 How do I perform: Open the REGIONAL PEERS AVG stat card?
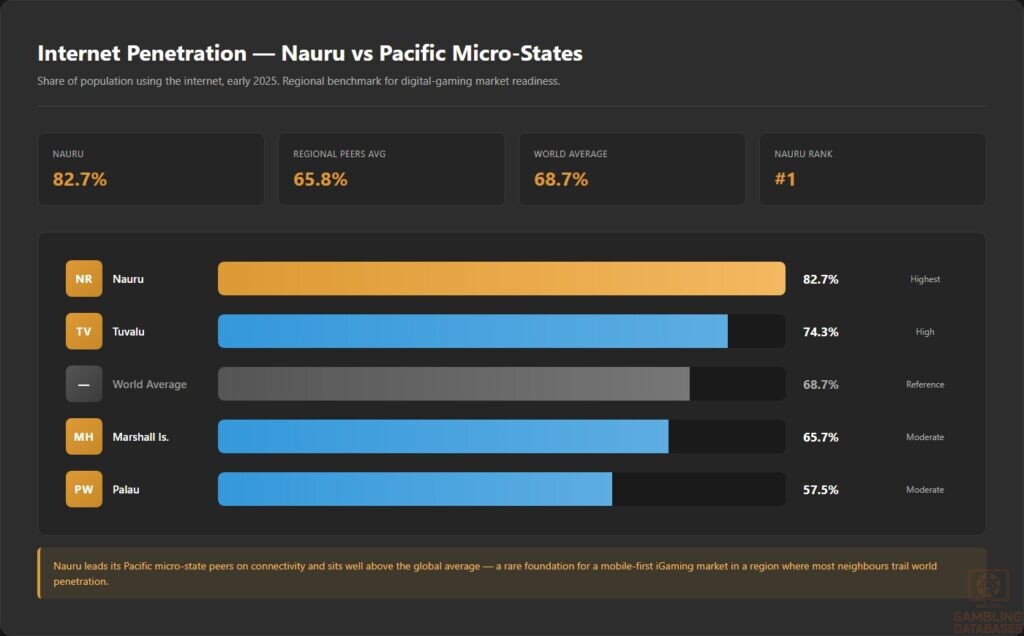(x=391, y=169)
